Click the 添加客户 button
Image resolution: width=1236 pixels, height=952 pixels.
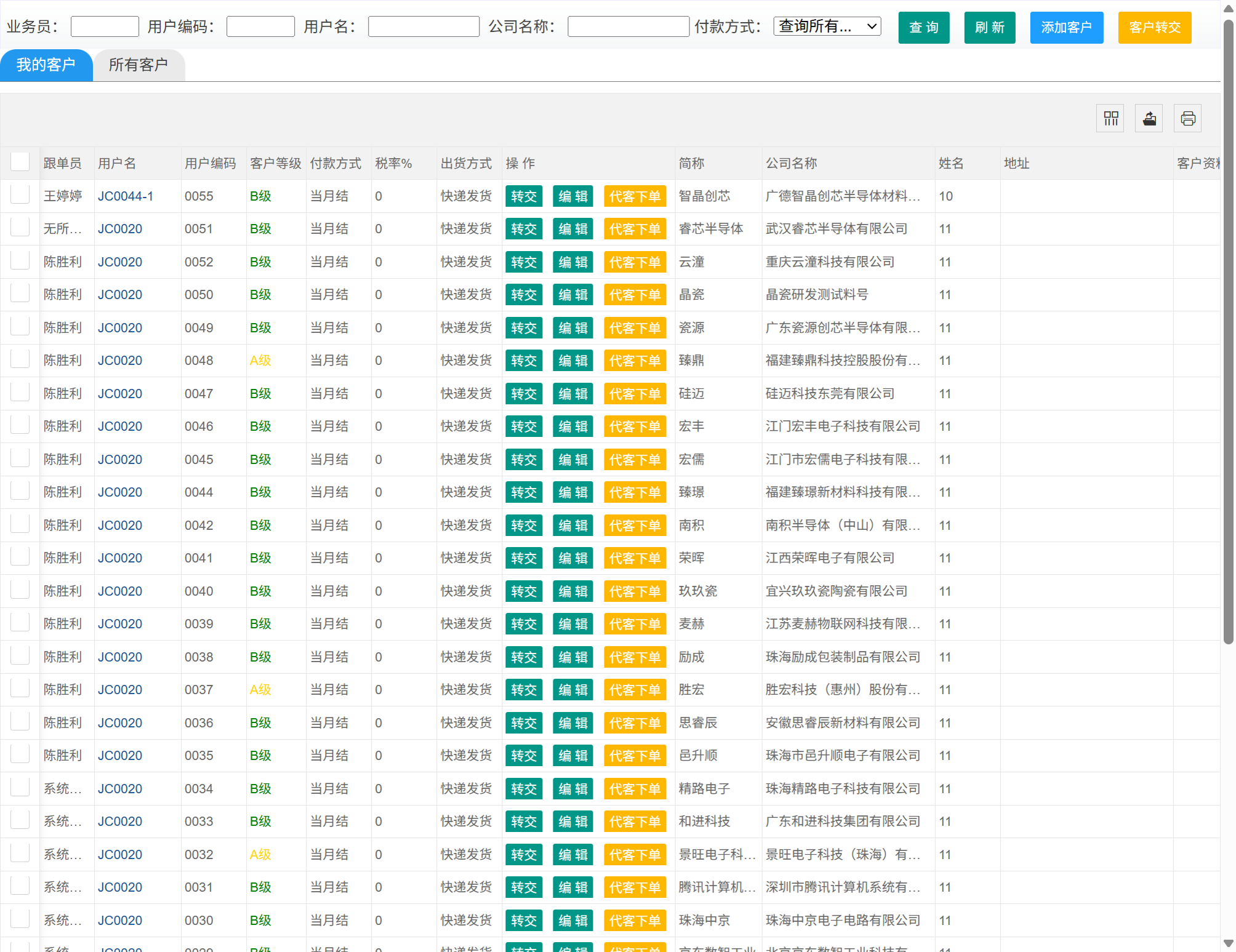[1066, 28]
